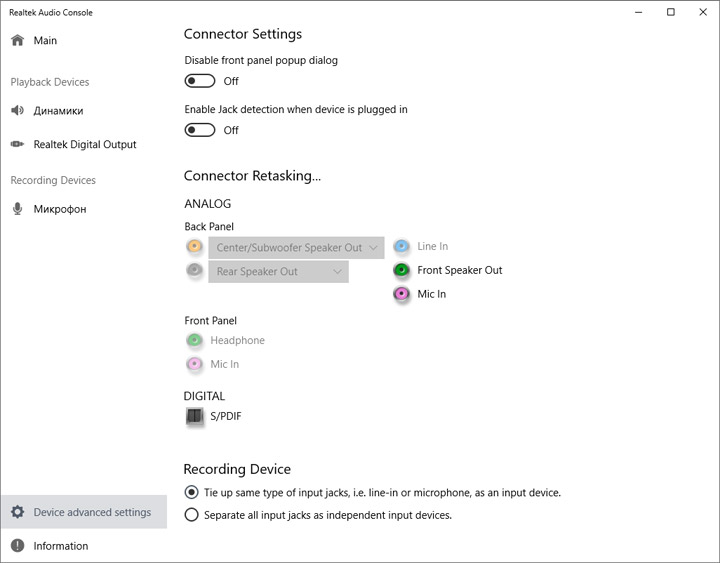Screen dimensions: 720x563
Task: Select Tie up same type input jacks option
Action: tap(192, 492)
